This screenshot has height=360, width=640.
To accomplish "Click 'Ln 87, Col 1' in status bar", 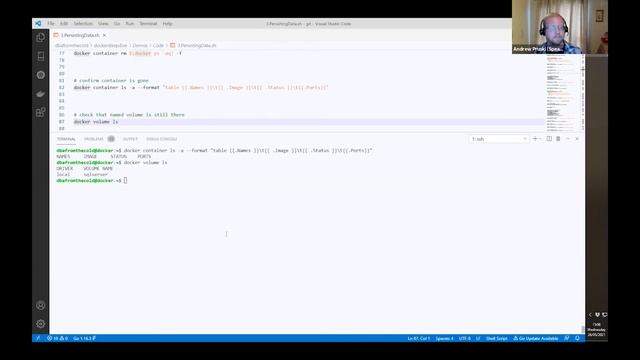I will click(418, 338).
